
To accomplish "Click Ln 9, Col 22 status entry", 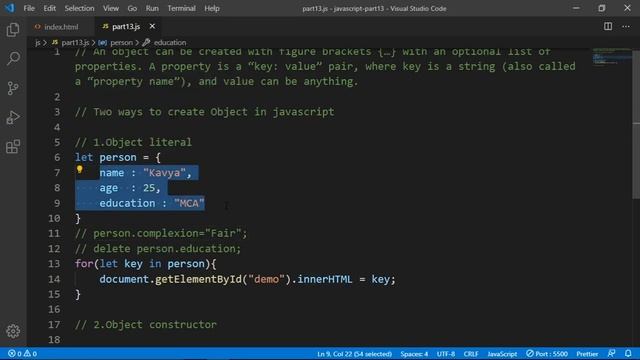I will [x=354, y=354].
